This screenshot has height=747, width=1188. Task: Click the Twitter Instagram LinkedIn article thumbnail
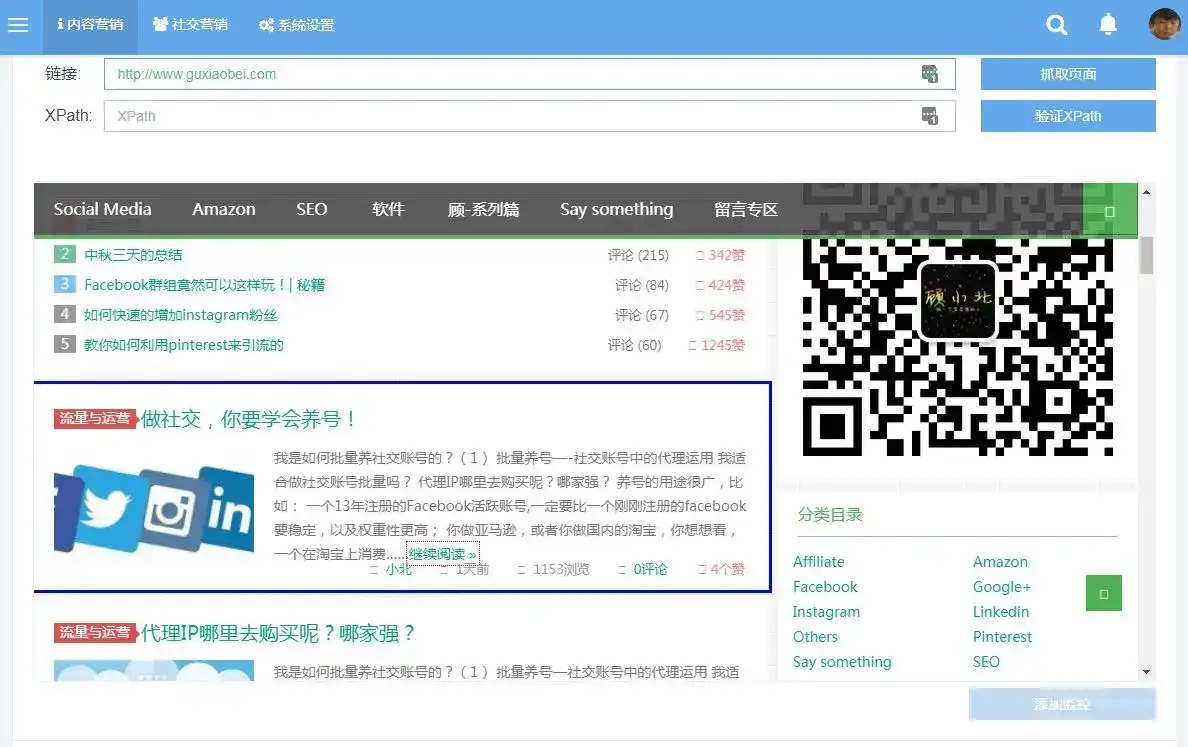(x=154, y=508)
